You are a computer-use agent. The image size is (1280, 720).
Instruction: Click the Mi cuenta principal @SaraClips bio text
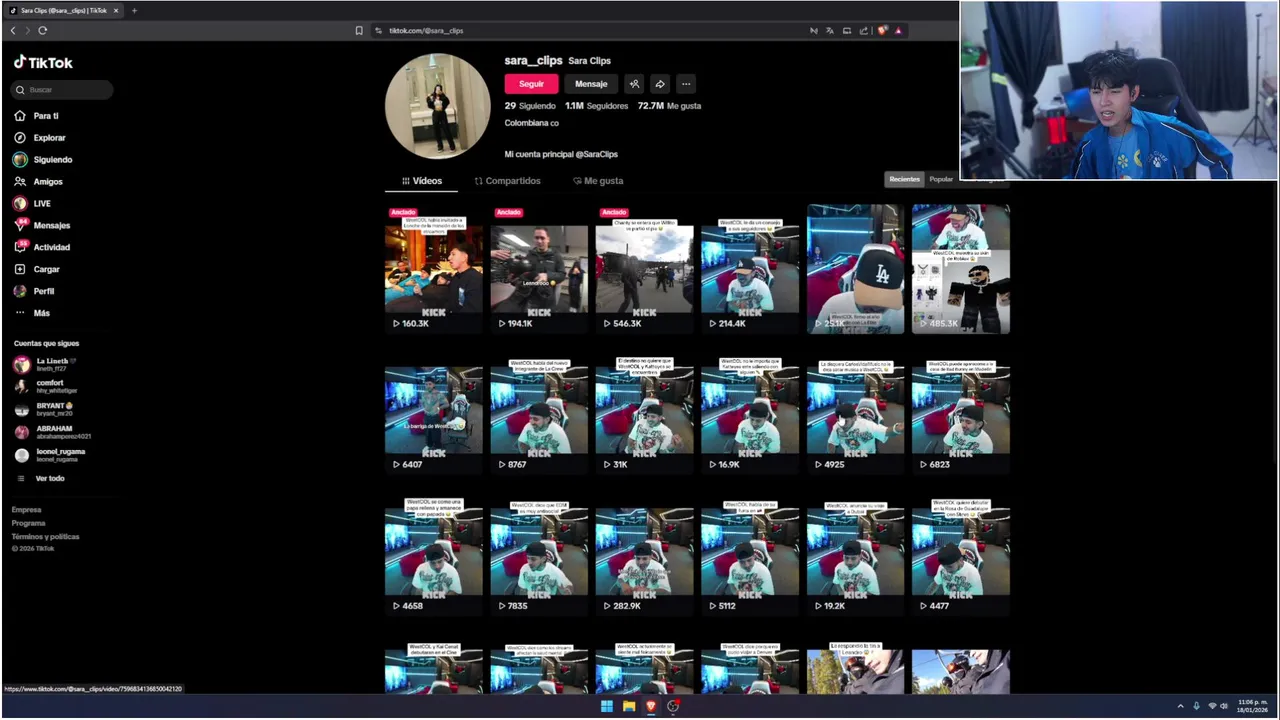[561, 155]
